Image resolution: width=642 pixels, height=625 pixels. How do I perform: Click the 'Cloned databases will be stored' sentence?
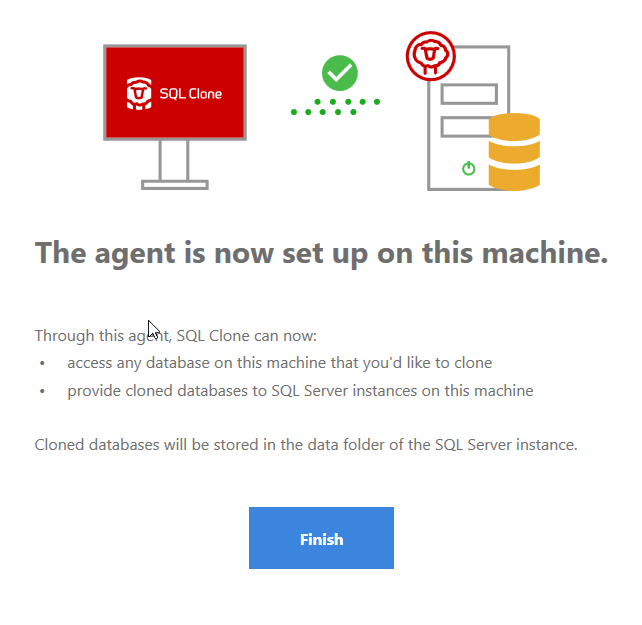306,445
